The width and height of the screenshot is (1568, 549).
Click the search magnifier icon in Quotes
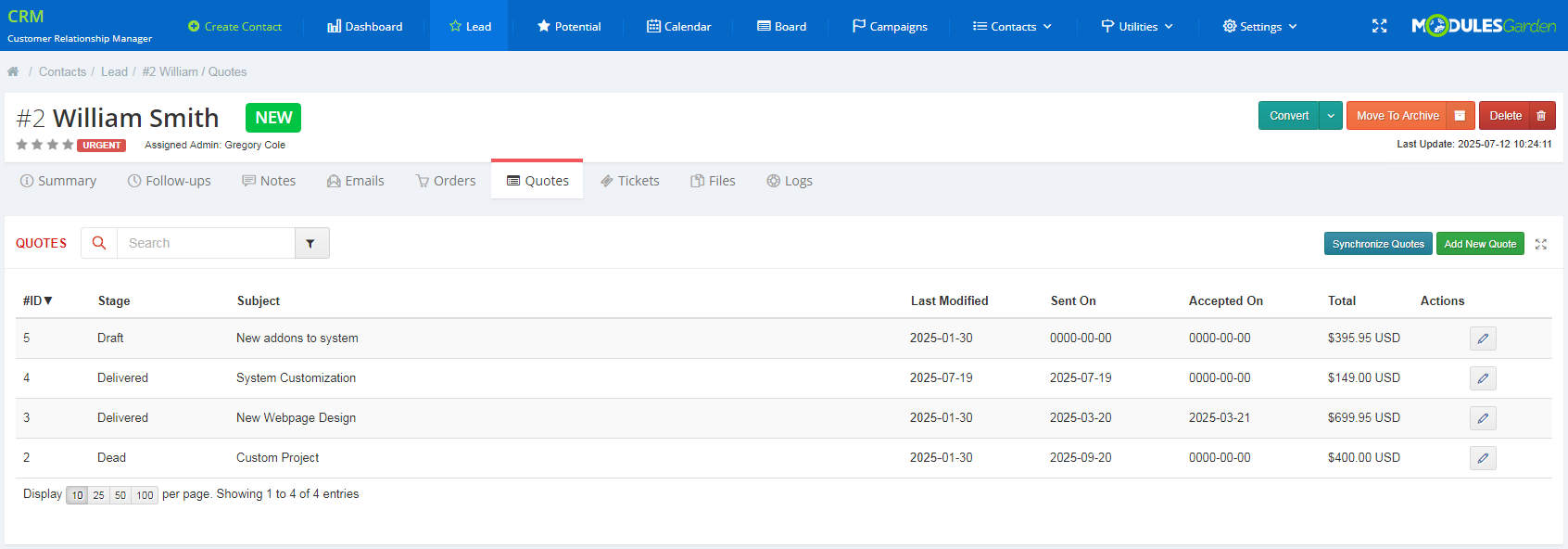[99, 243]
